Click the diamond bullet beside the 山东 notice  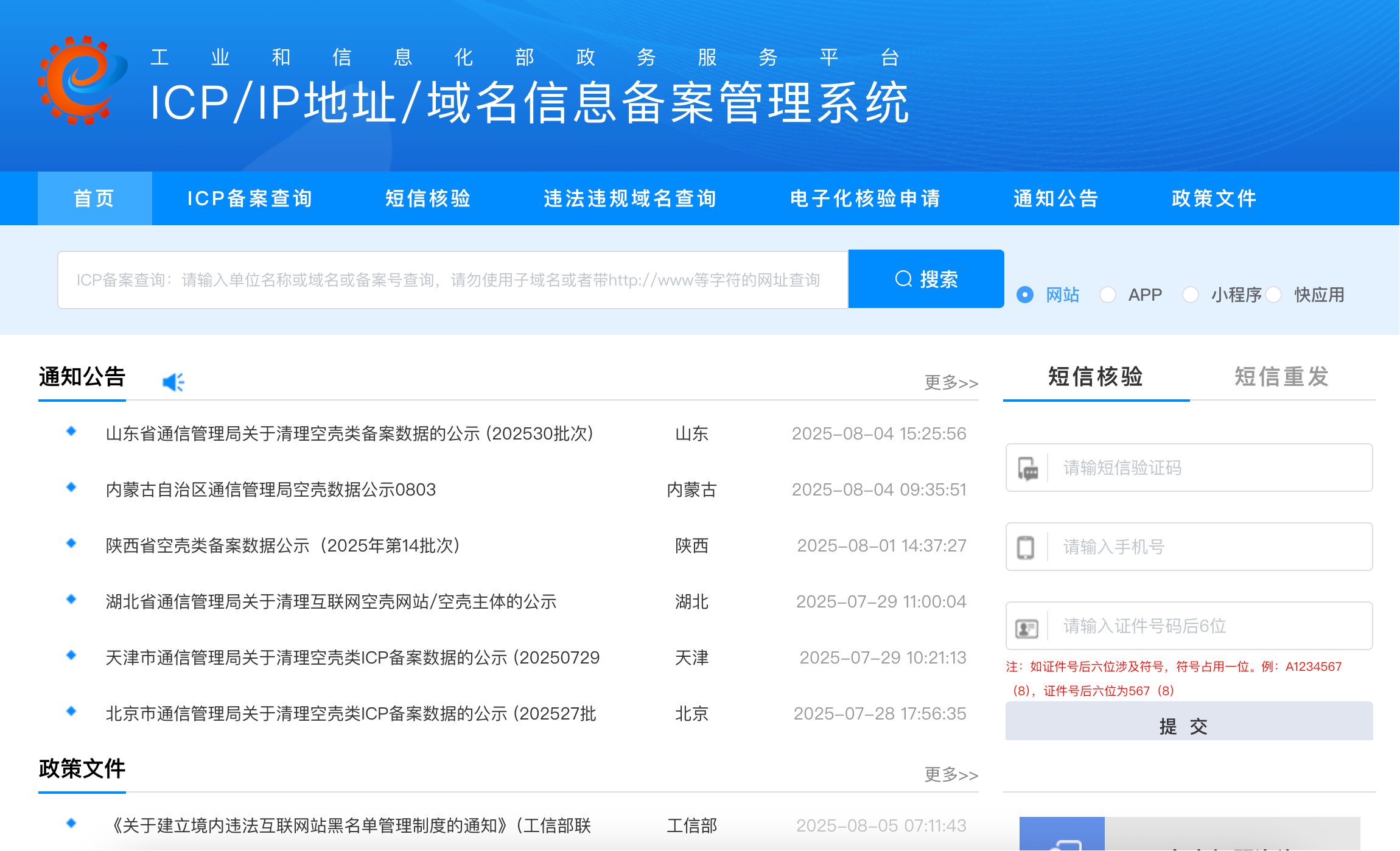71,432
